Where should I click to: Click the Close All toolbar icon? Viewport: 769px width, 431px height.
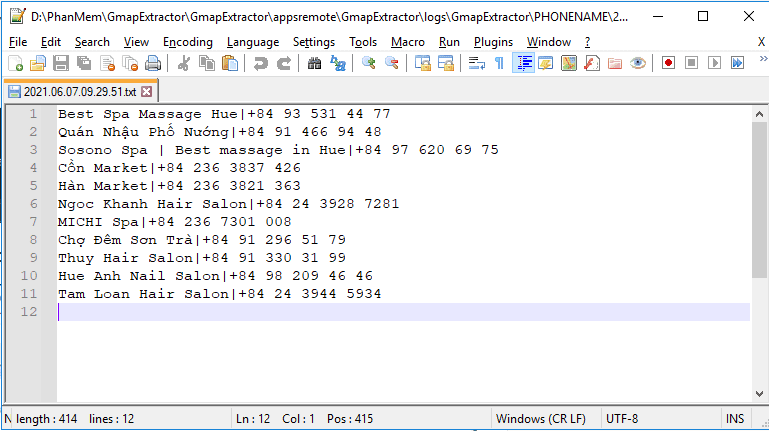[130, 63]
